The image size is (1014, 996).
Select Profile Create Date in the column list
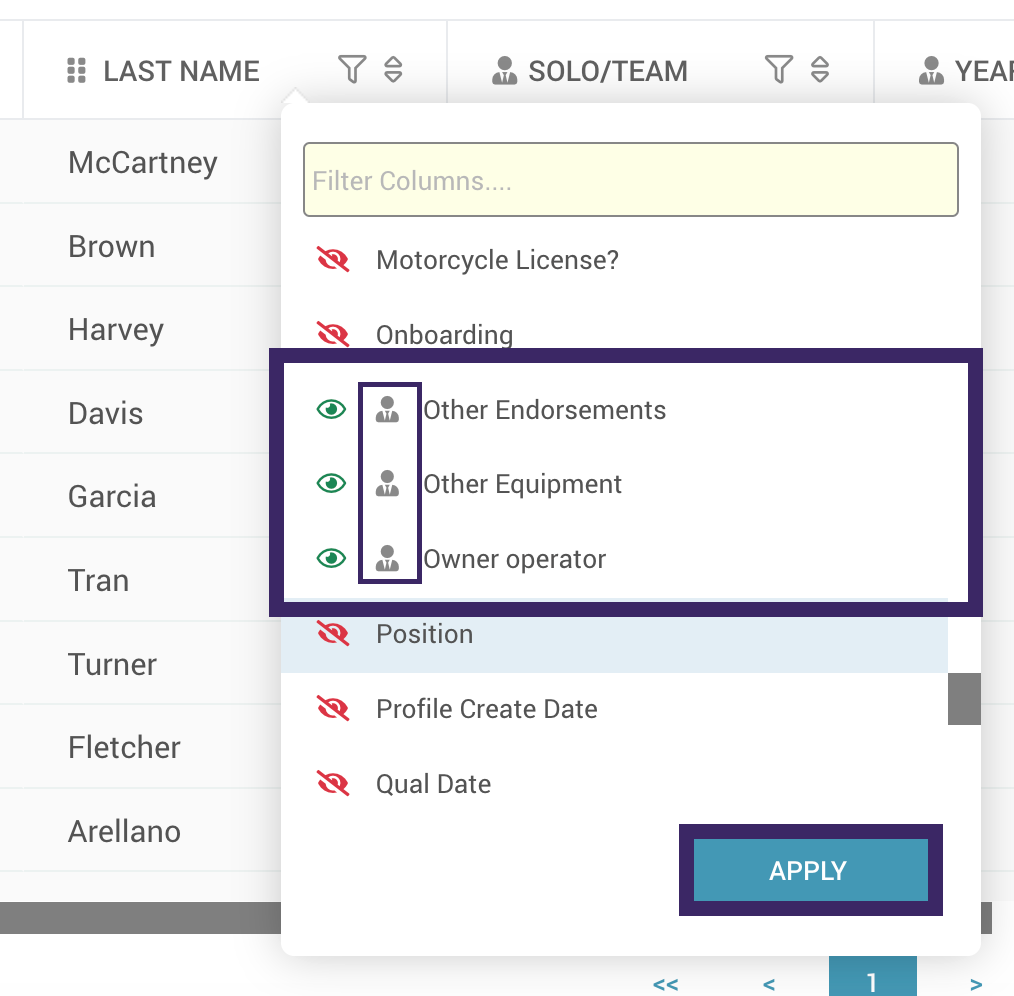[486, 709]
